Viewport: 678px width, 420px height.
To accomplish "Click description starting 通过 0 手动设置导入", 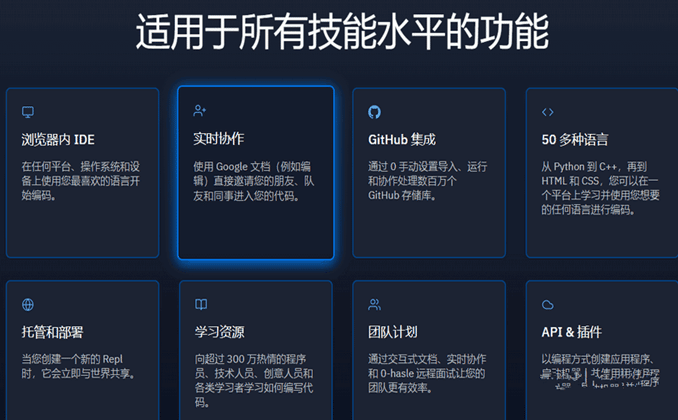I will [428, 181].
